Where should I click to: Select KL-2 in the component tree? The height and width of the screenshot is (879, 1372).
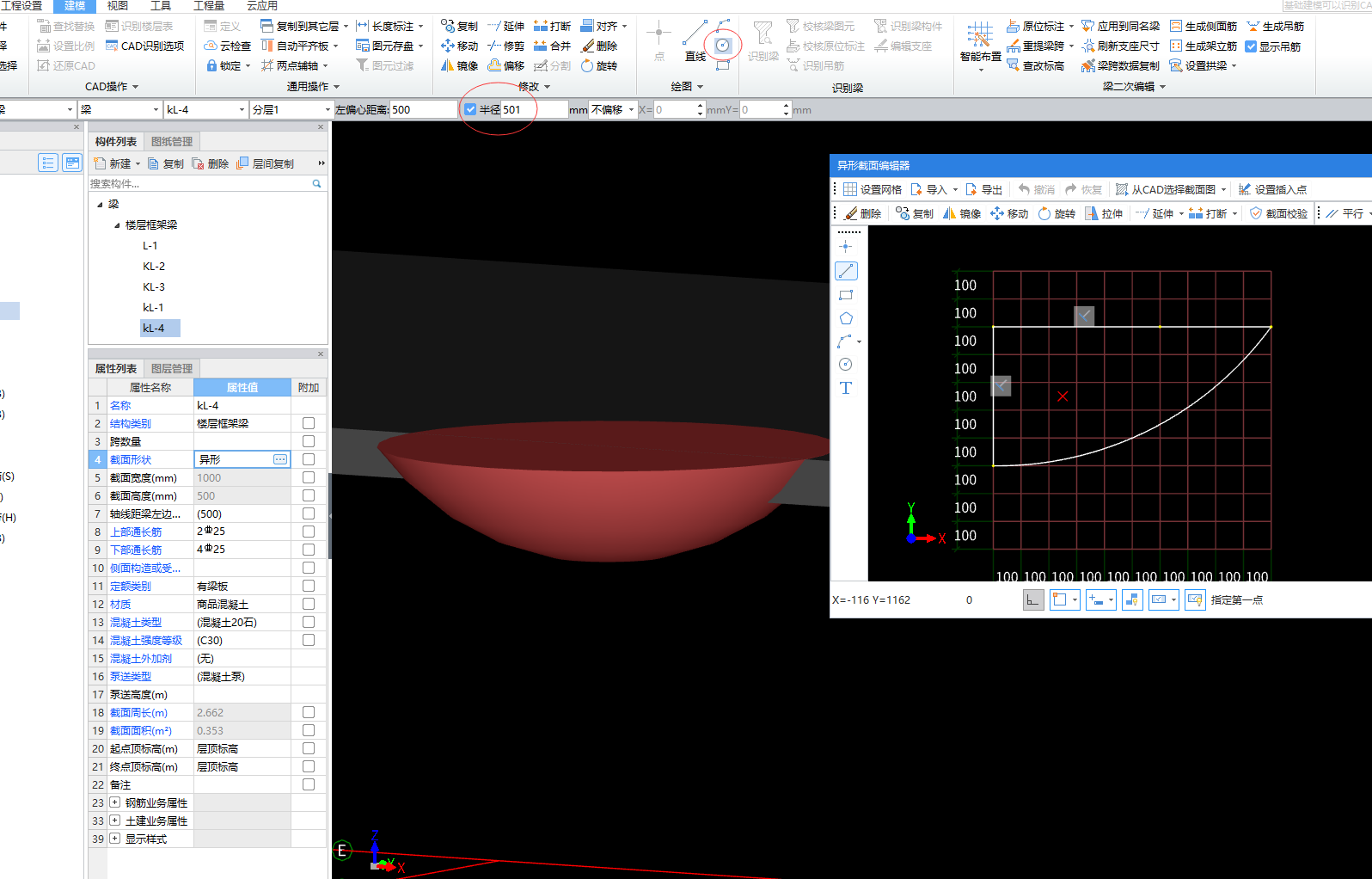[154, 267]
